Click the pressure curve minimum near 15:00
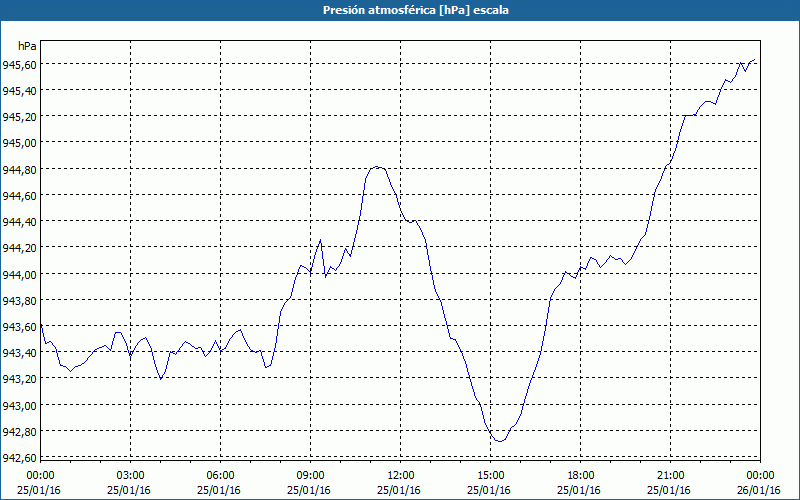 pos(499,441)
